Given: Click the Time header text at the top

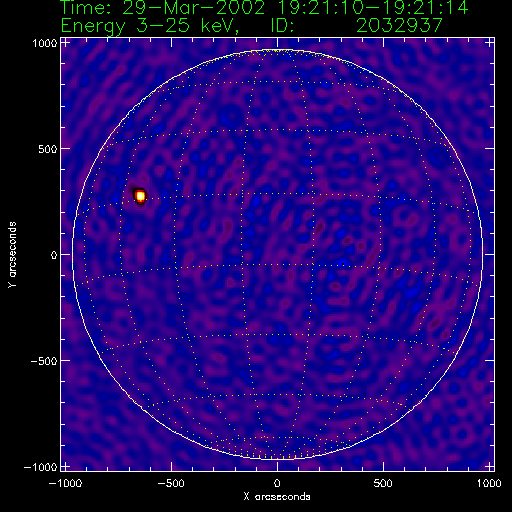Looking at the screenshot, I should [x=264, y=8].
